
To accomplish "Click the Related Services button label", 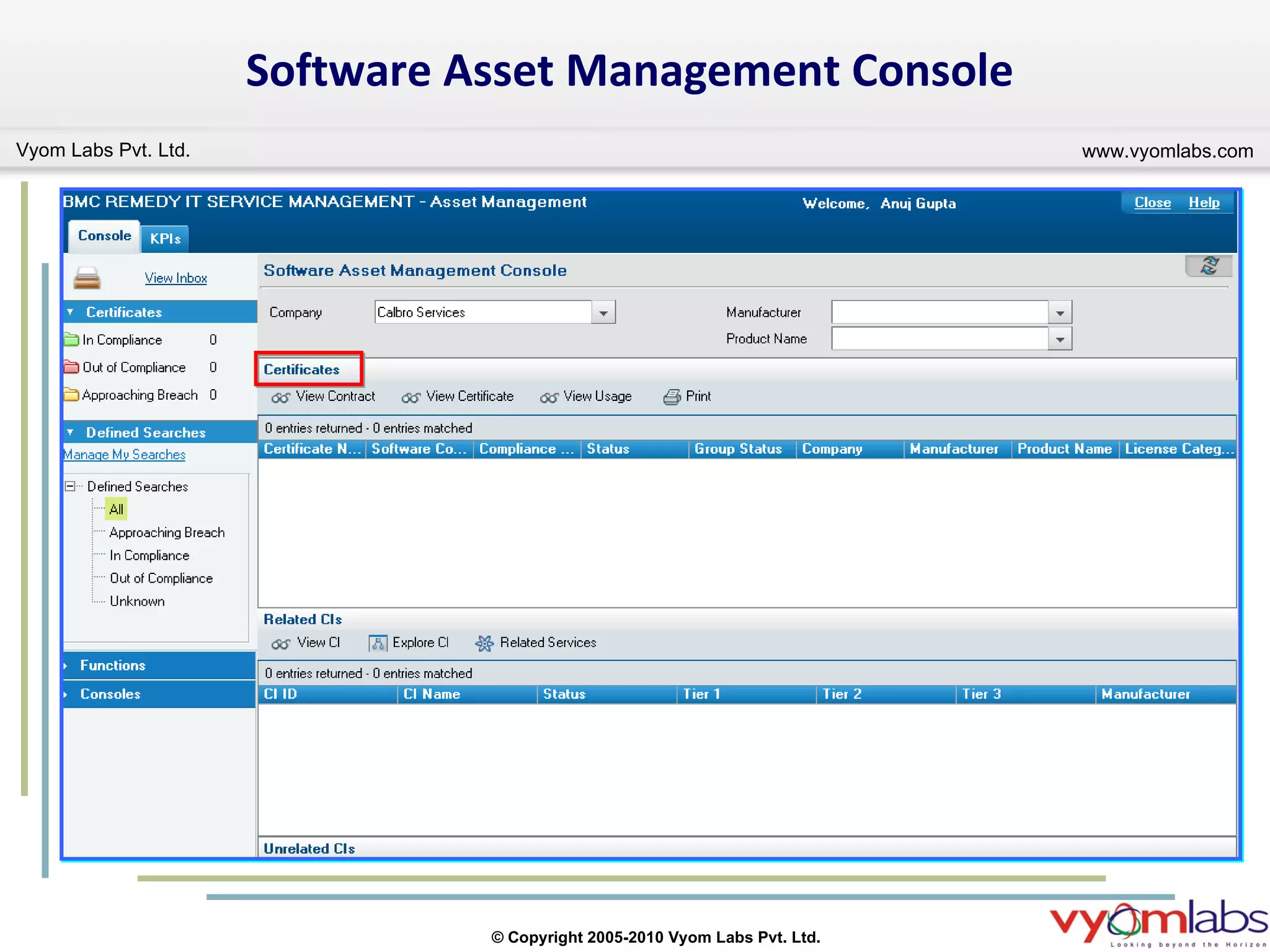I will (548, 643).
